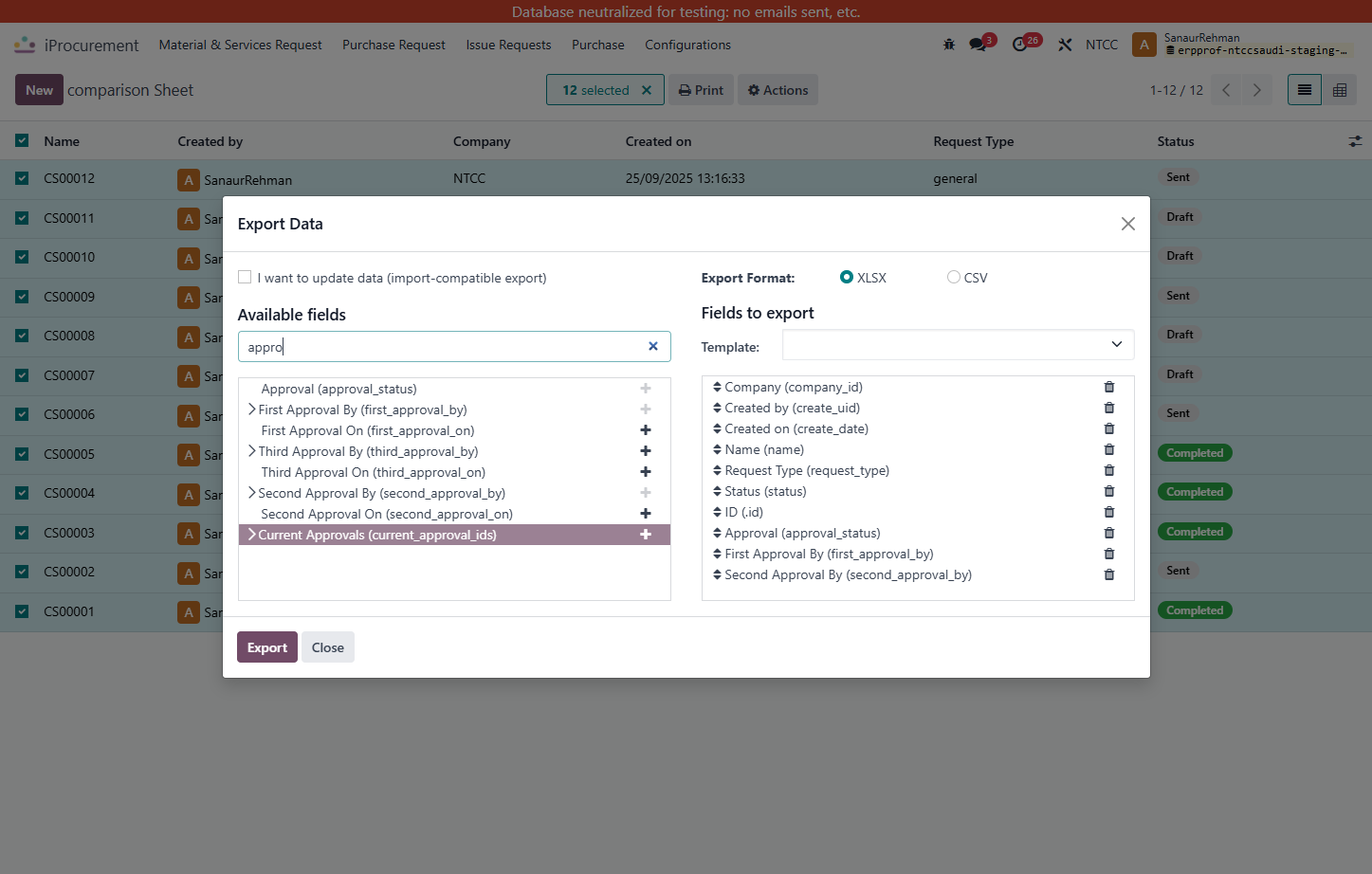Screen dimensions: 1372x874
Task: Remove ID (.id) from export list
Action: pyautogui.click(x=1109, y=512)
